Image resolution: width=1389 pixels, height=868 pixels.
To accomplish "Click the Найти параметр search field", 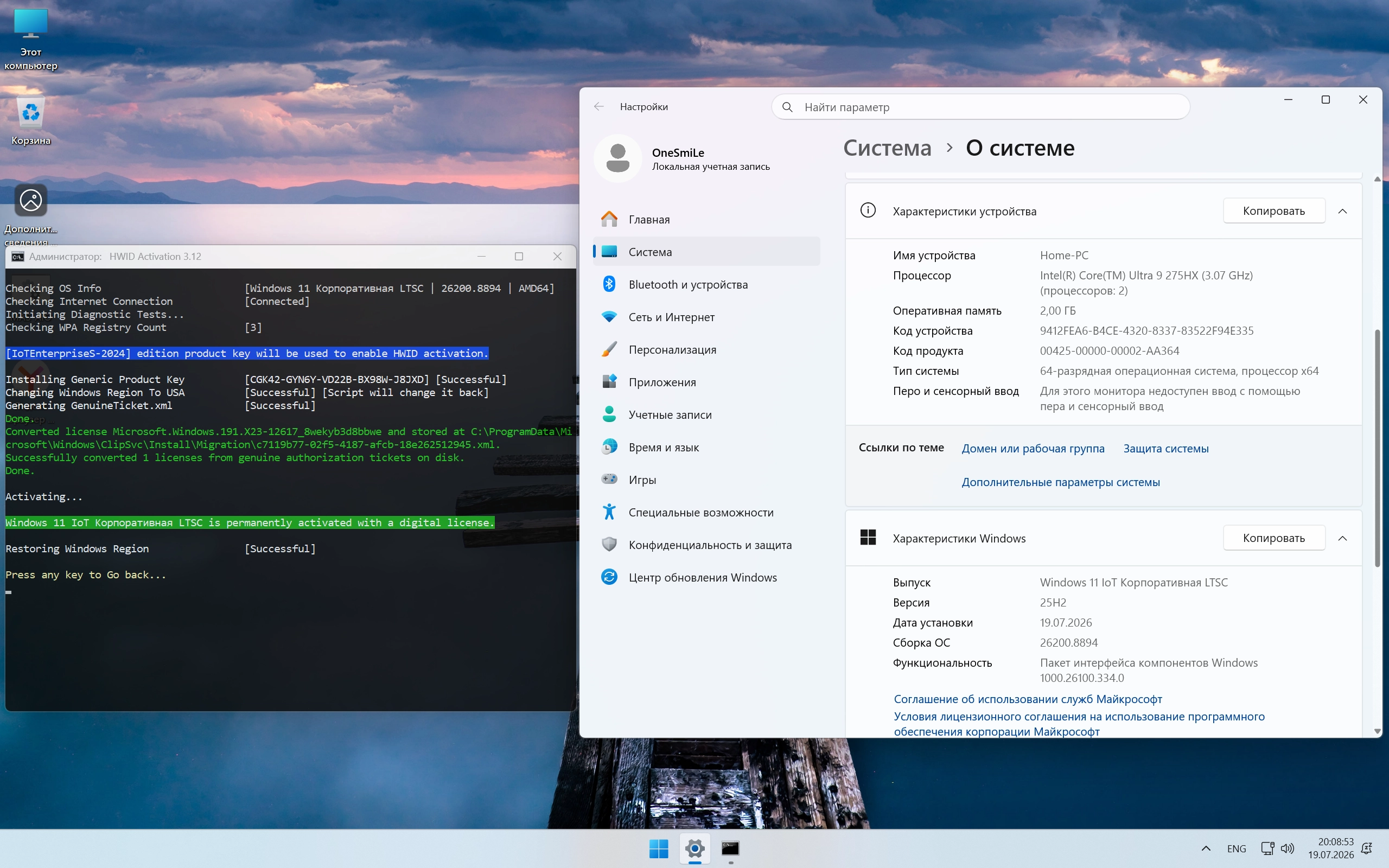I will [x=980, y=107].
